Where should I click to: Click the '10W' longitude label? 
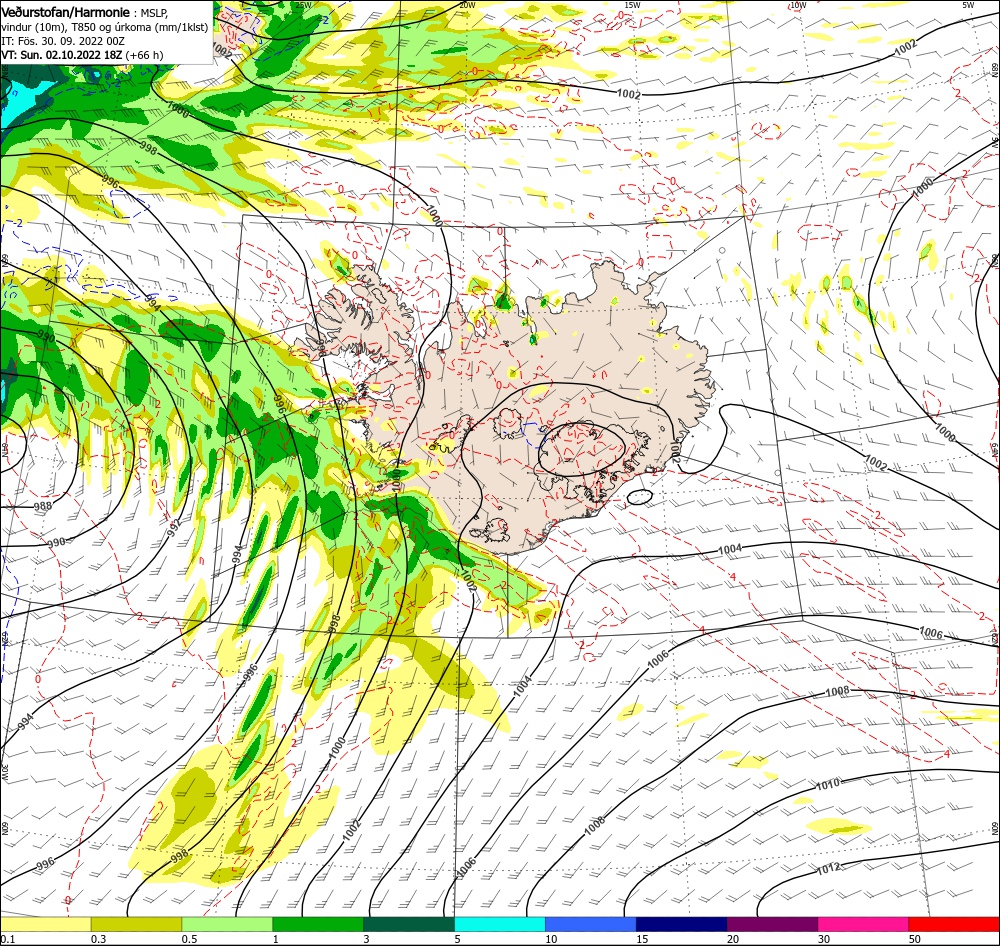click(798, 5)
